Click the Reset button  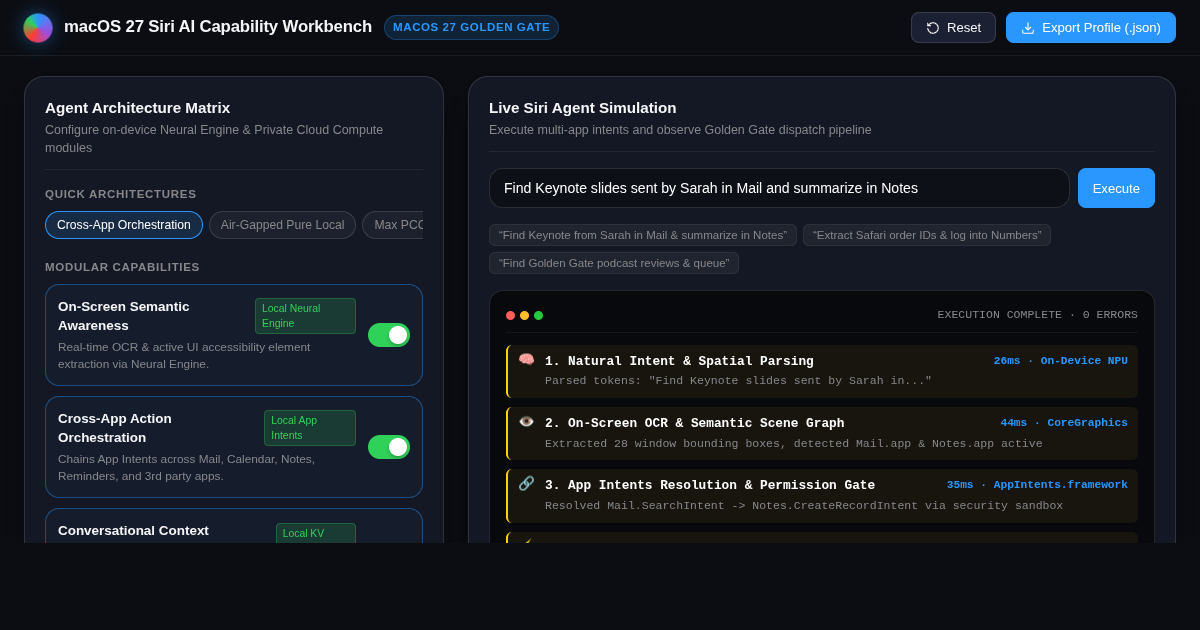(953, 28)
